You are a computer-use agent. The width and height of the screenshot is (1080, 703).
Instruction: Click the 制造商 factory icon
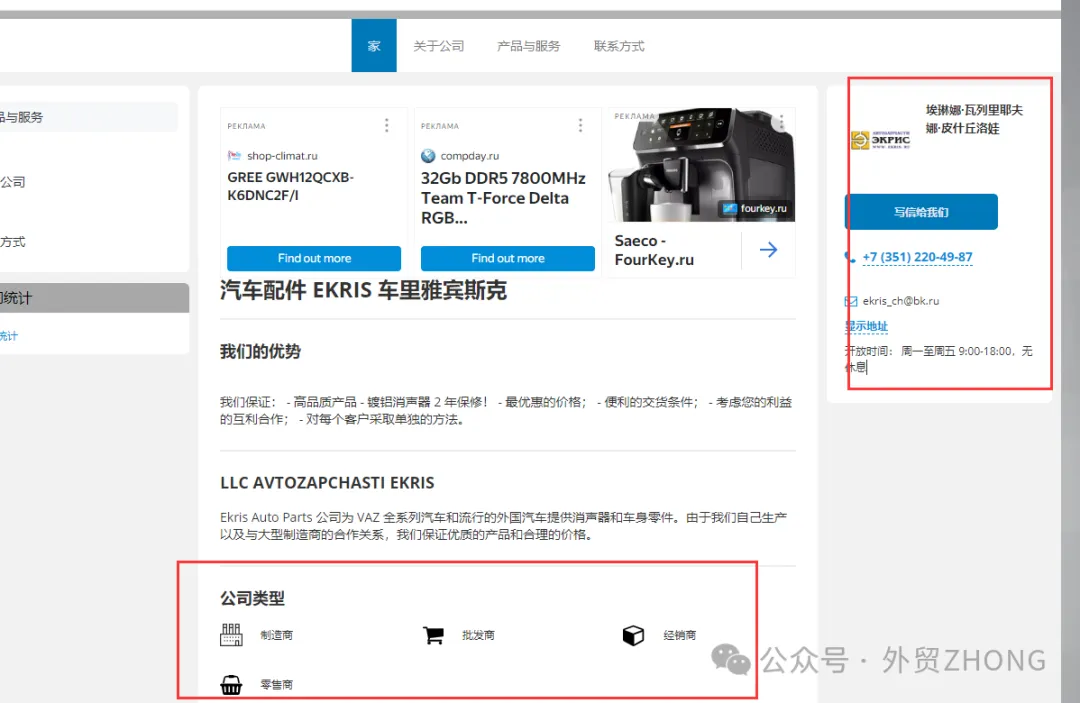[x=231, y=634]
